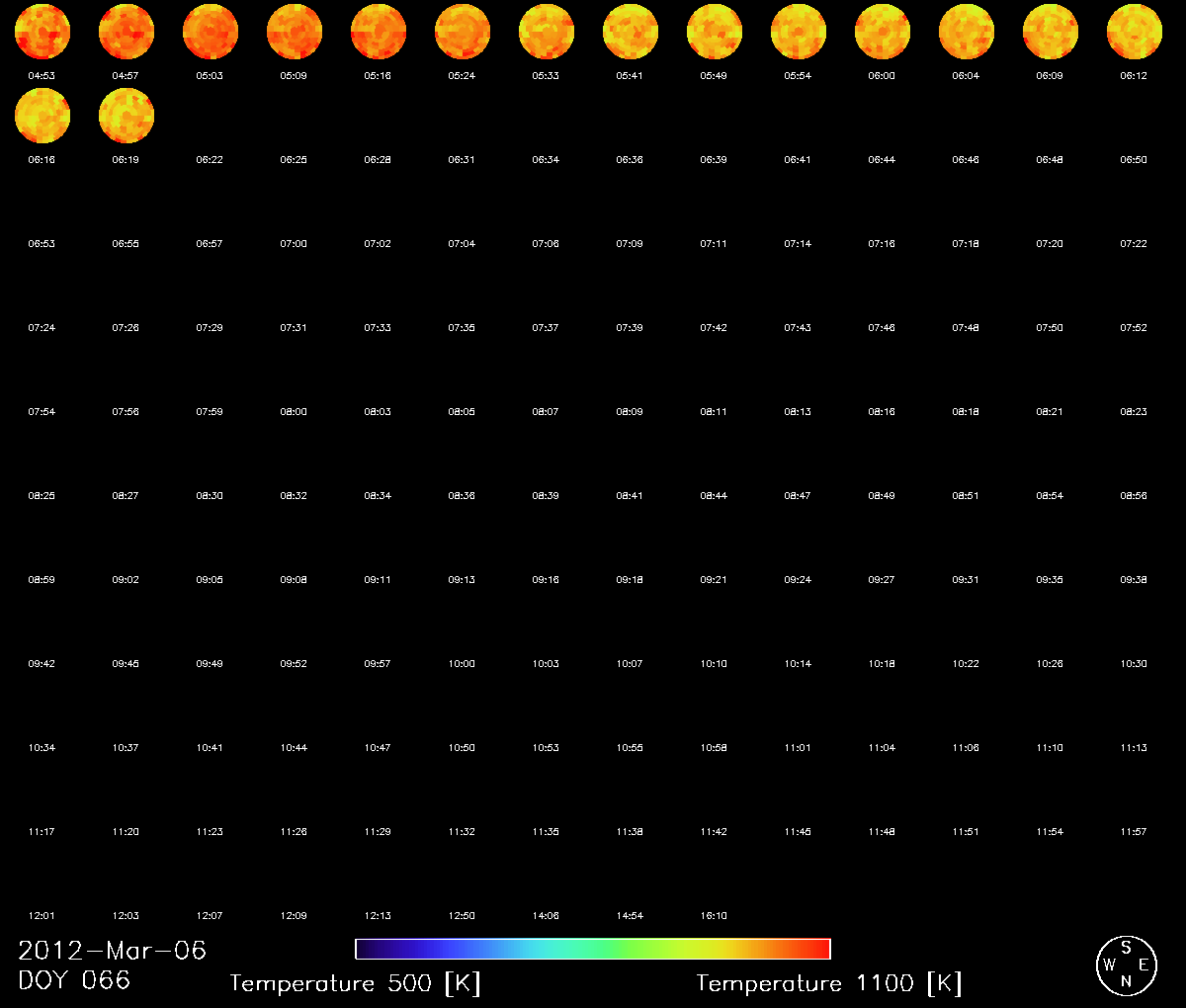Screen dimensions: 1186x1008
Task: Select the 11:17 time label
Action: [42, 832]
